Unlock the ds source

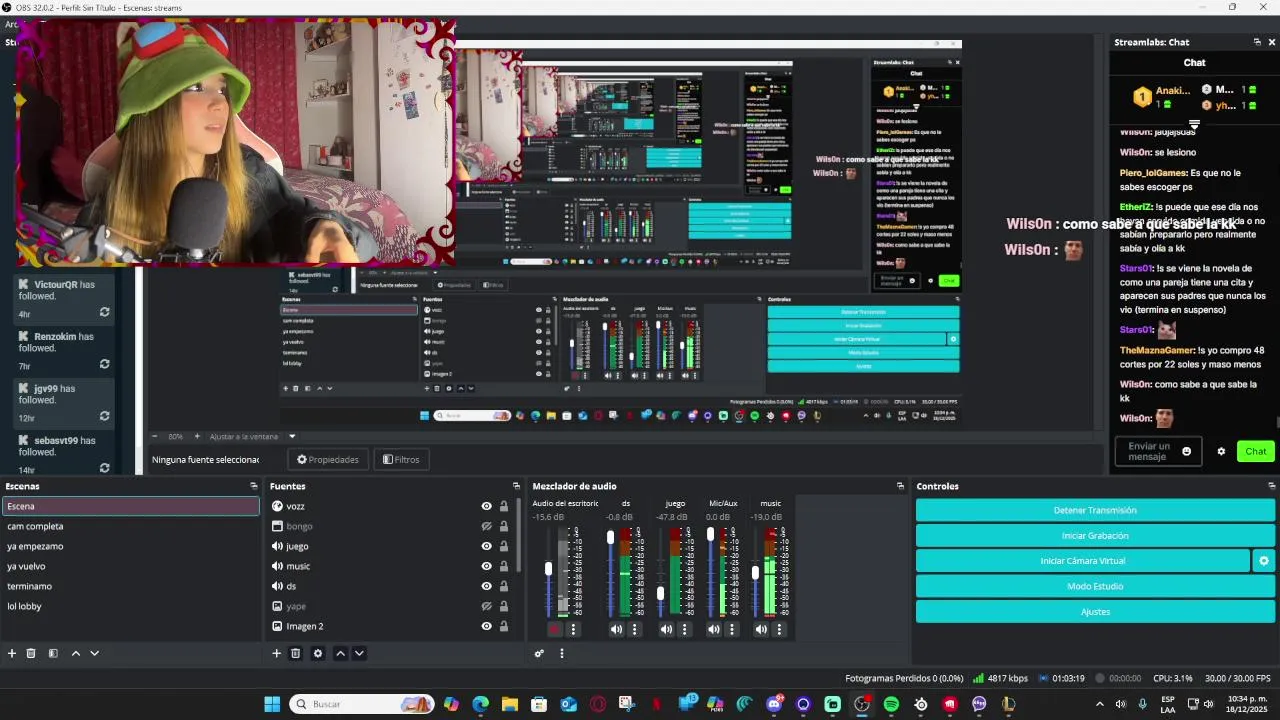[504, 586]
